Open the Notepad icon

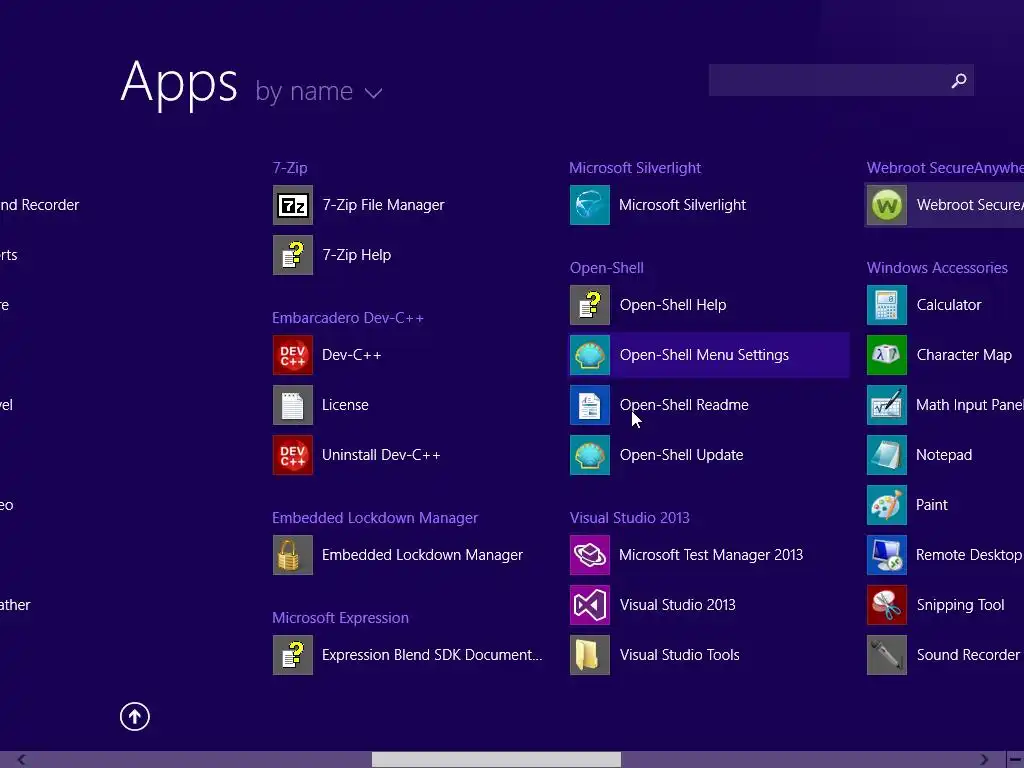point(887,455)
